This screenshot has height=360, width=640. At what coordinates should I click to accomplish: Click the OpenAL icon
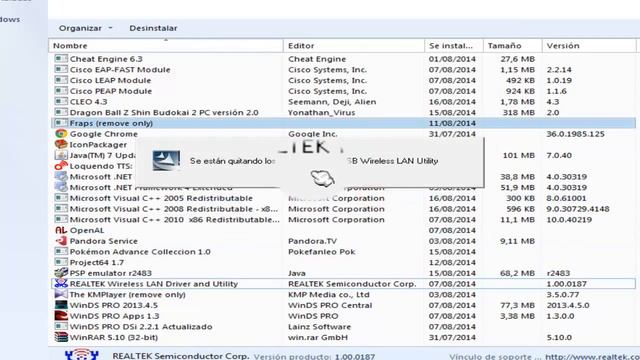coord(61,230)
